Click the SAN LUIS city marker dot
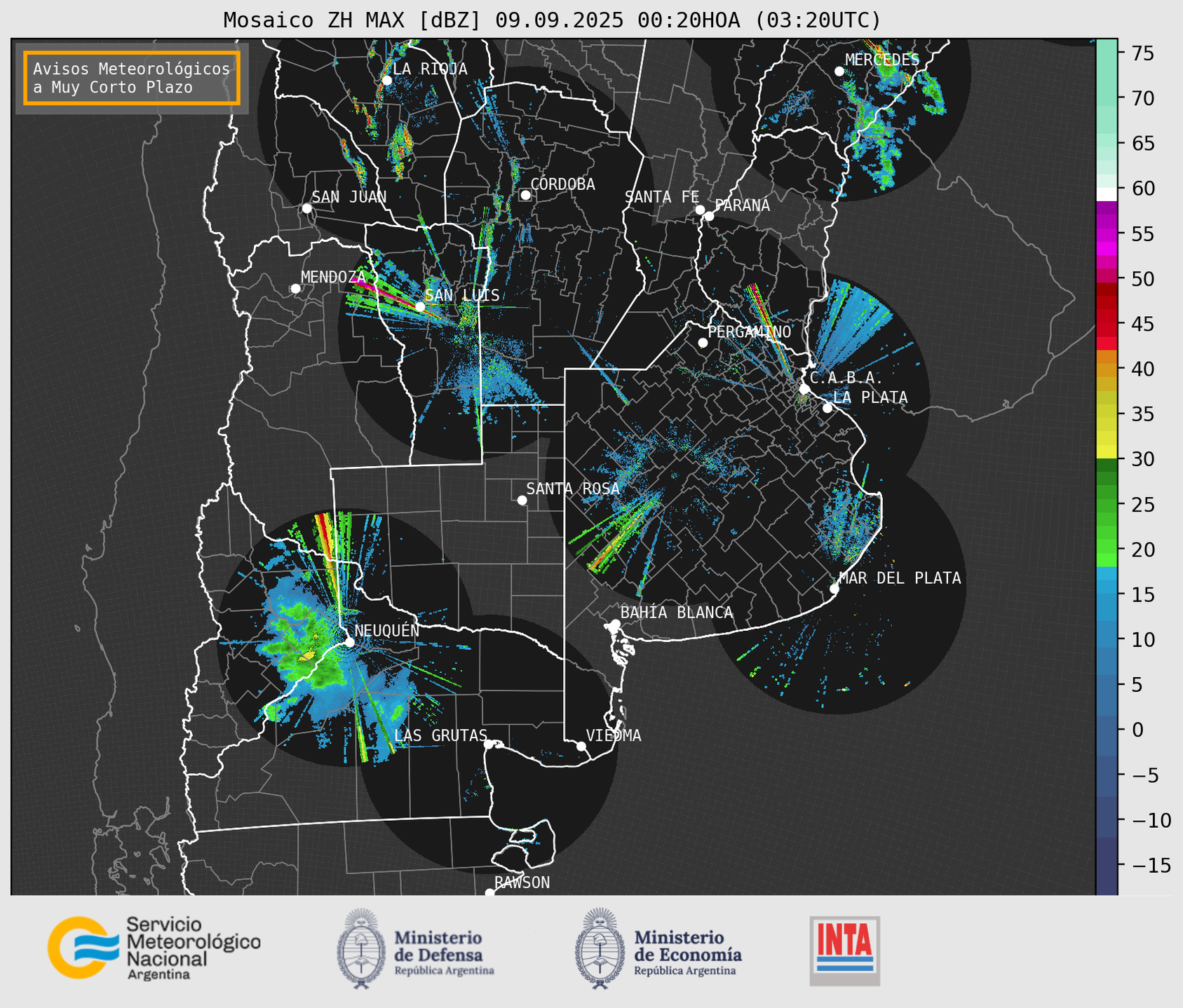Image resolution: width=1183 pixels, height=1008 pixels. [420, 306]
